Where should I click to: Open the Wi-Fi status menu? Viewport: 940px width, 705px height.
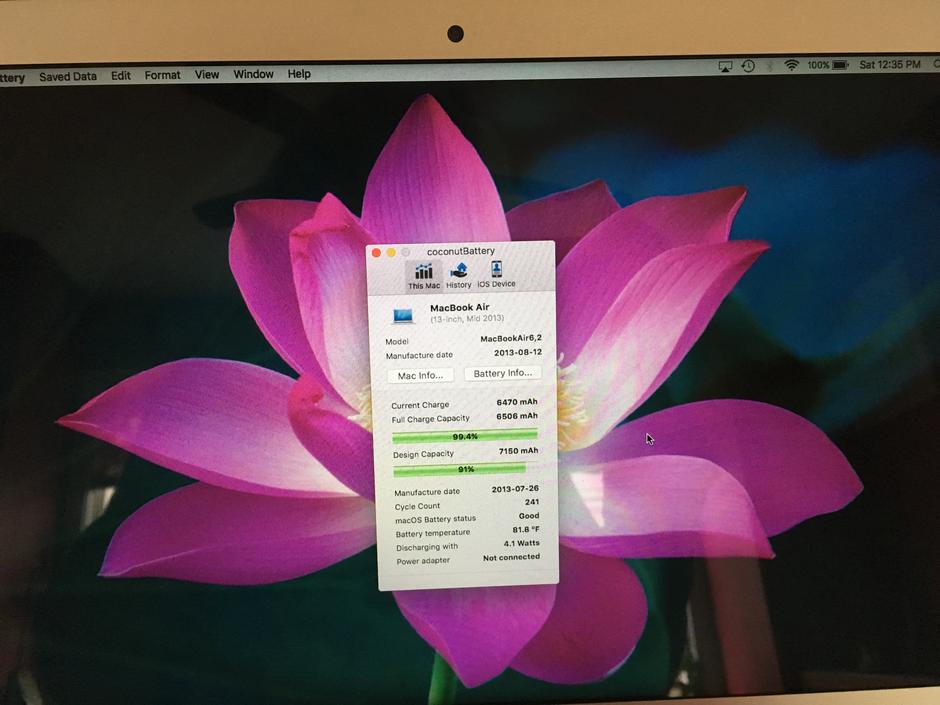[791, 65]
